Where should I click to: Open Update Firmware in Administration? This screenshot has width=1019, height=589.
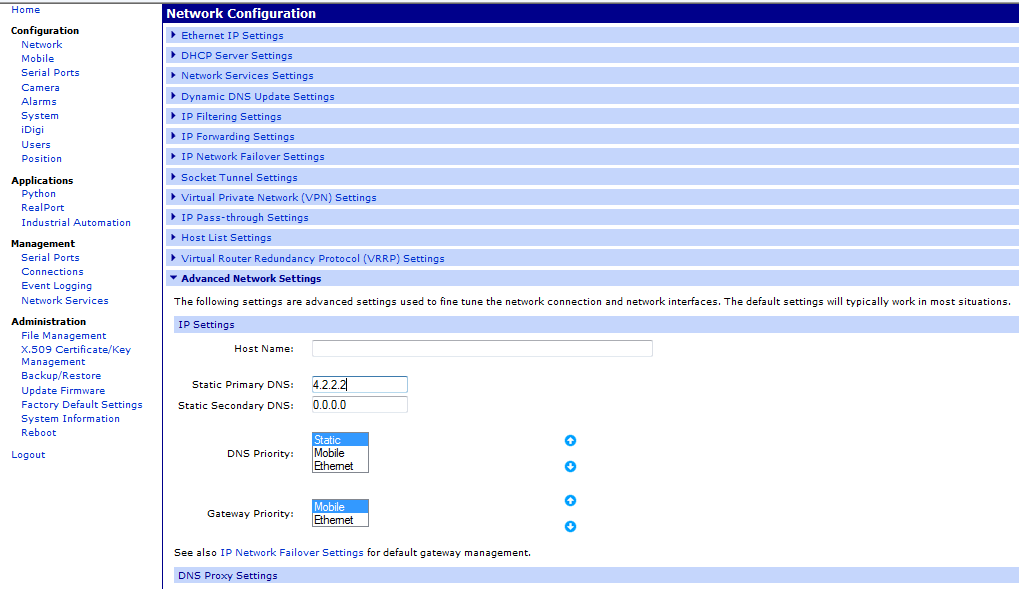pos(63,391)
